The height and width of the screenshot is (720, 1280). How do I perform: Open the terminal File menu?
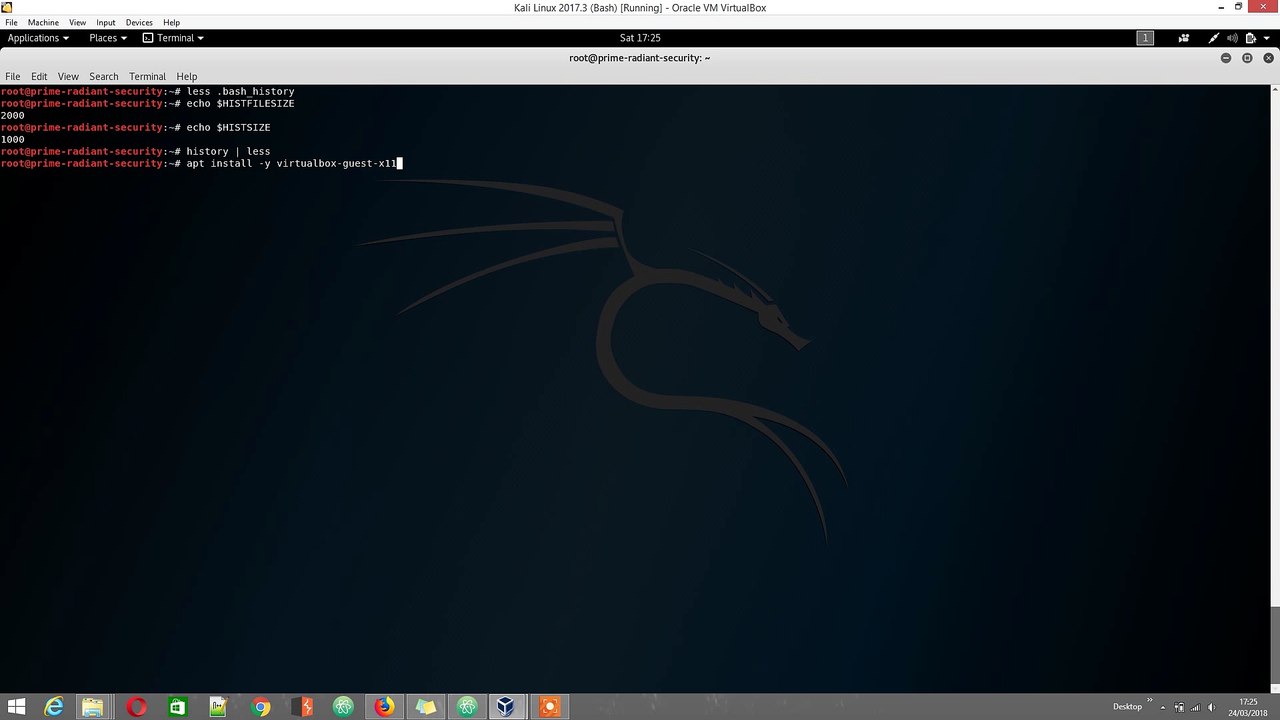13,76
